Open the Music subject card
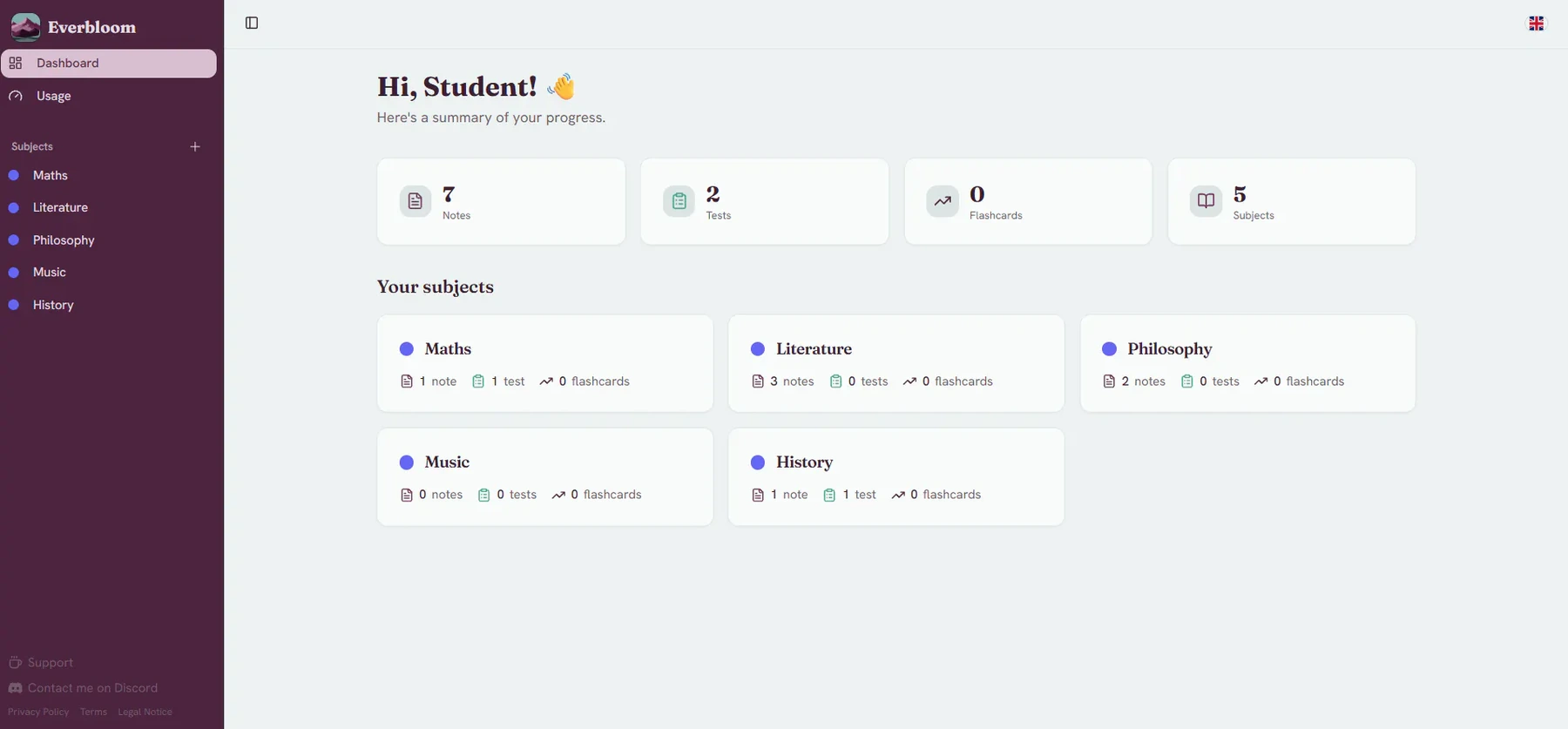 545,476
